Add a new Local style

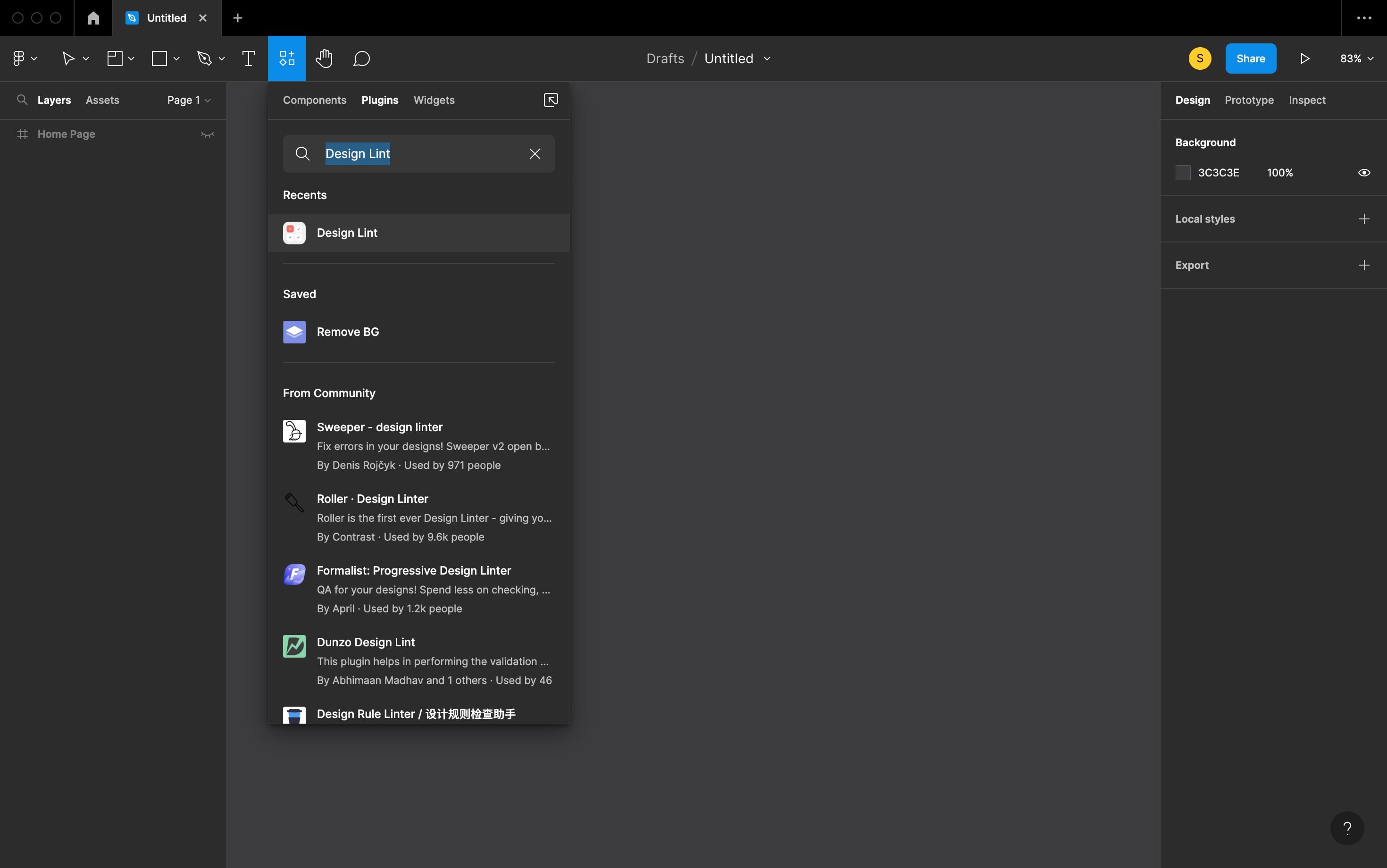(x=1363, y=219)
